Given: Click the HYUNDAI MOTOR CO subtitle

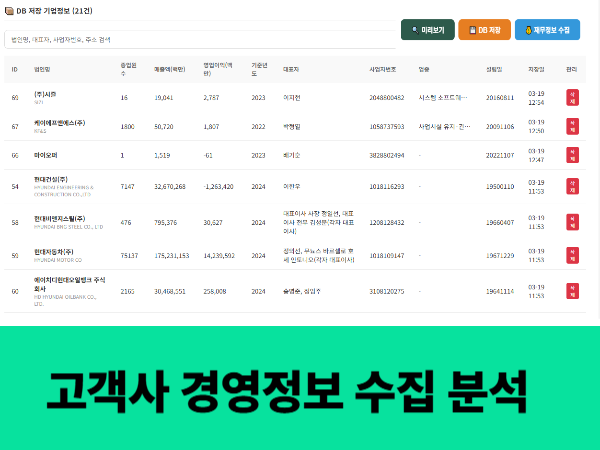Looking at the screenshot, I should tap(58, 260).
